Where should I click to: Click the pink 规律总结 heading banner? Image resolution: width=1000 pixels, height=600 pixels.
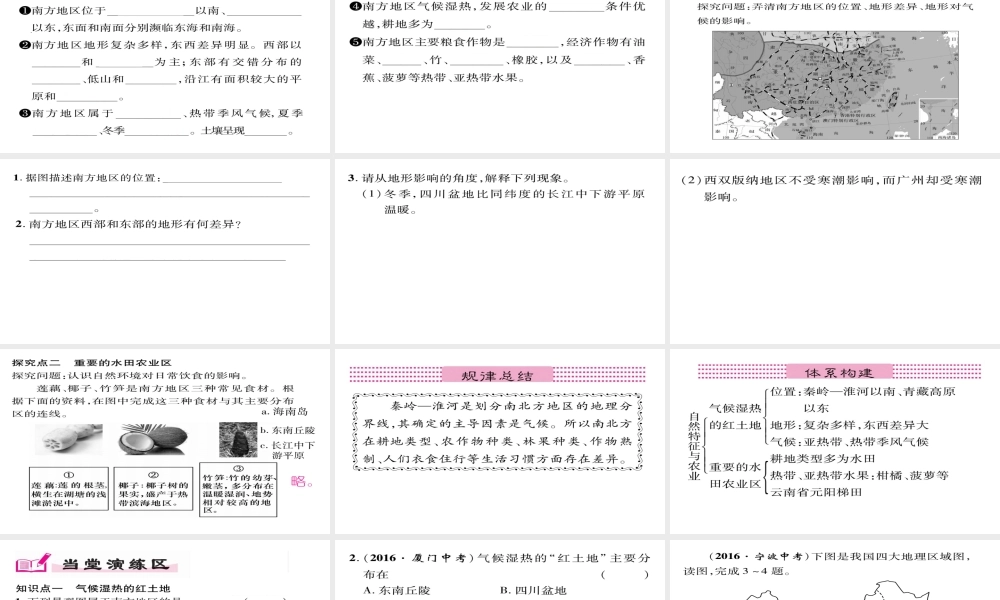[x=497, y=375]
